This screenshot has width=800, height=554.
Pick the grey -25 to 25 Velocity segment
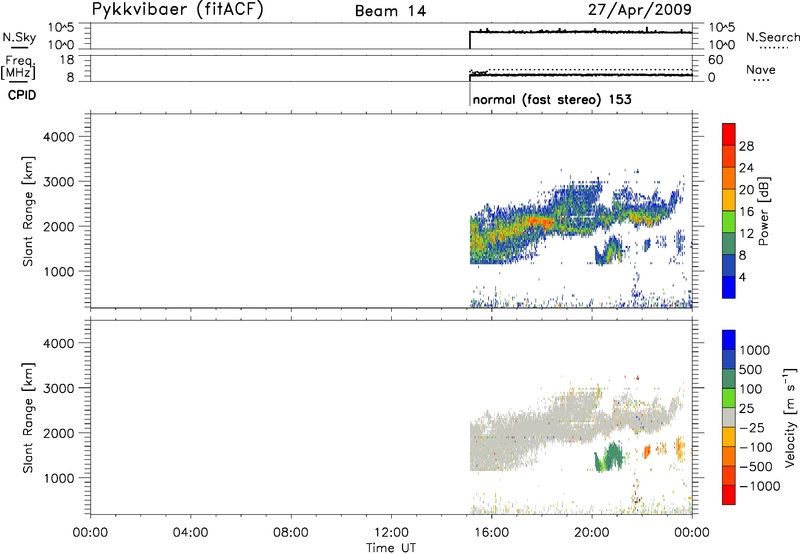(x=729, y=417)
